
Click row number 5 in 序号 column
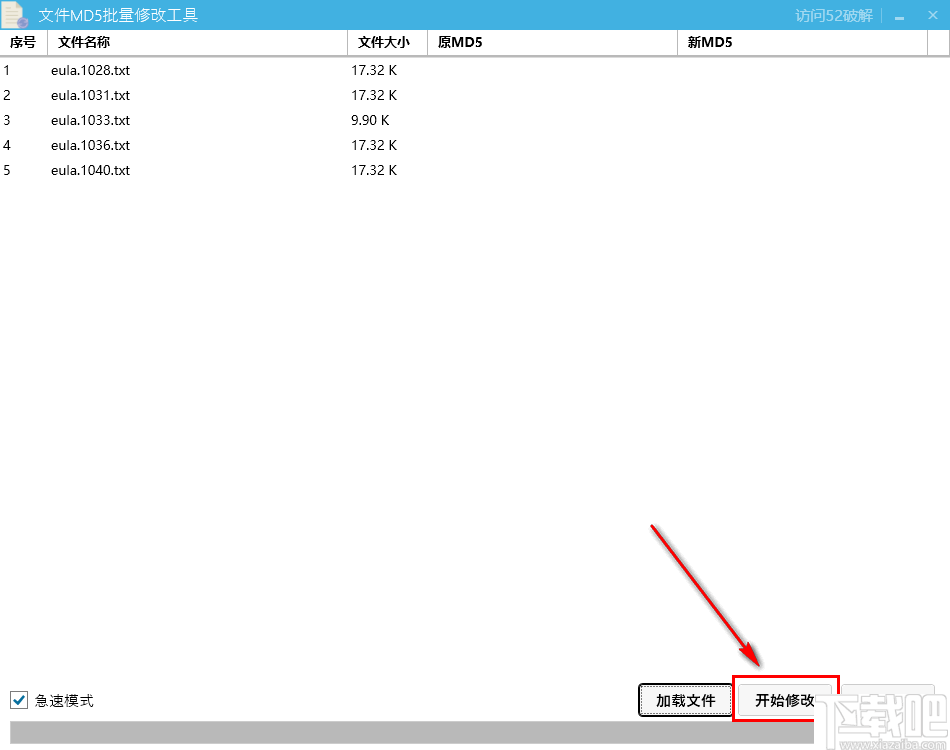coord(7,170)
